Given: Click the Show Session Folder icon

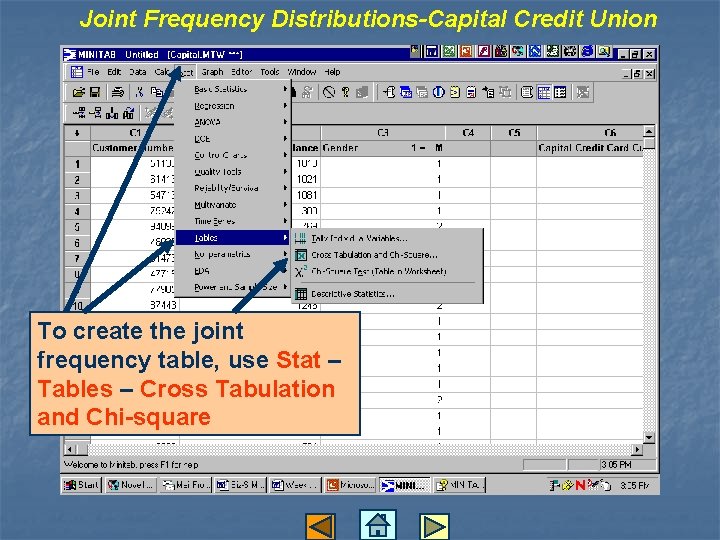Looking at the screenshot, I should pos(389,92).
